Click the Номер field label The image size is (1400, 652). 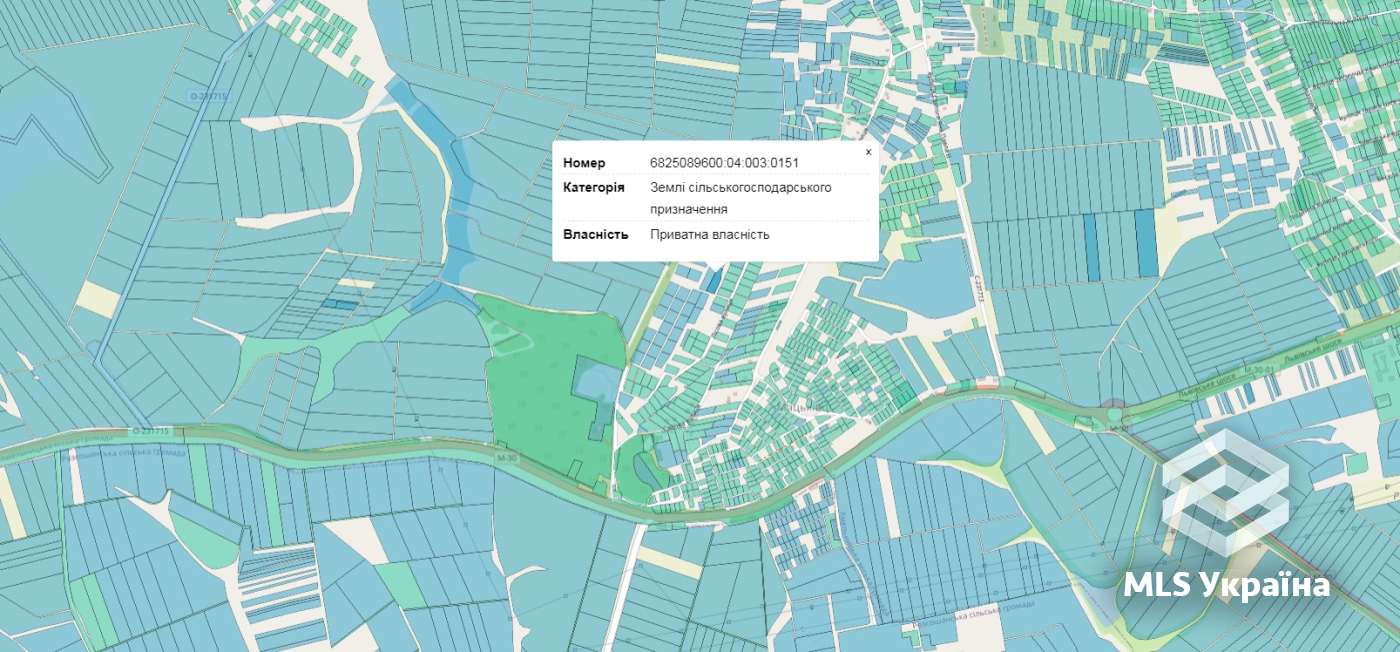(584, 163)
